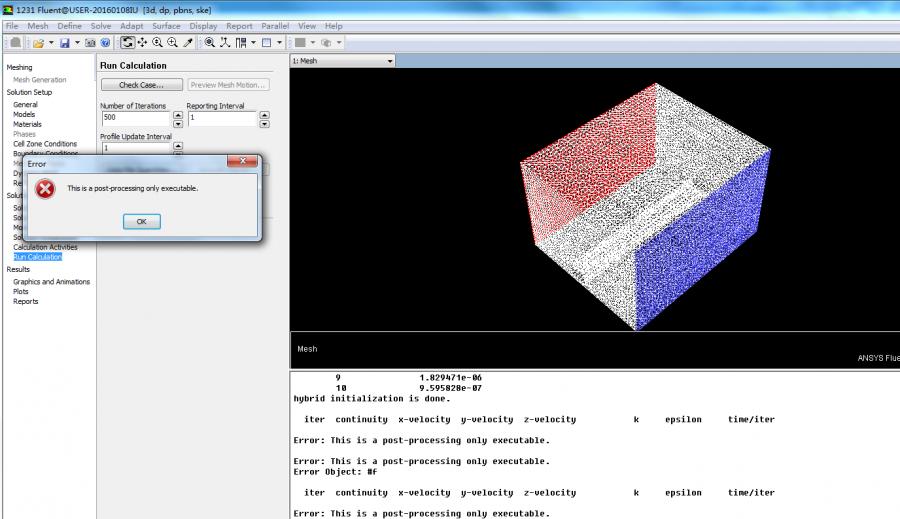This screenshot has width=900, height=519.
Task: Click the Profile Update Interval field
Action: 136,148
